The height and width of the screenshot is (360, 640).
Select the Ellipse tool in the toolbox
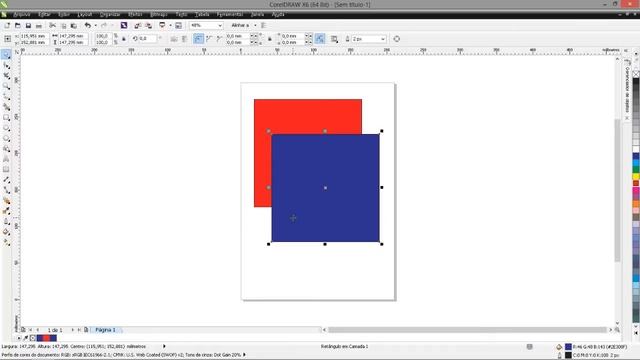click(6, 128)
